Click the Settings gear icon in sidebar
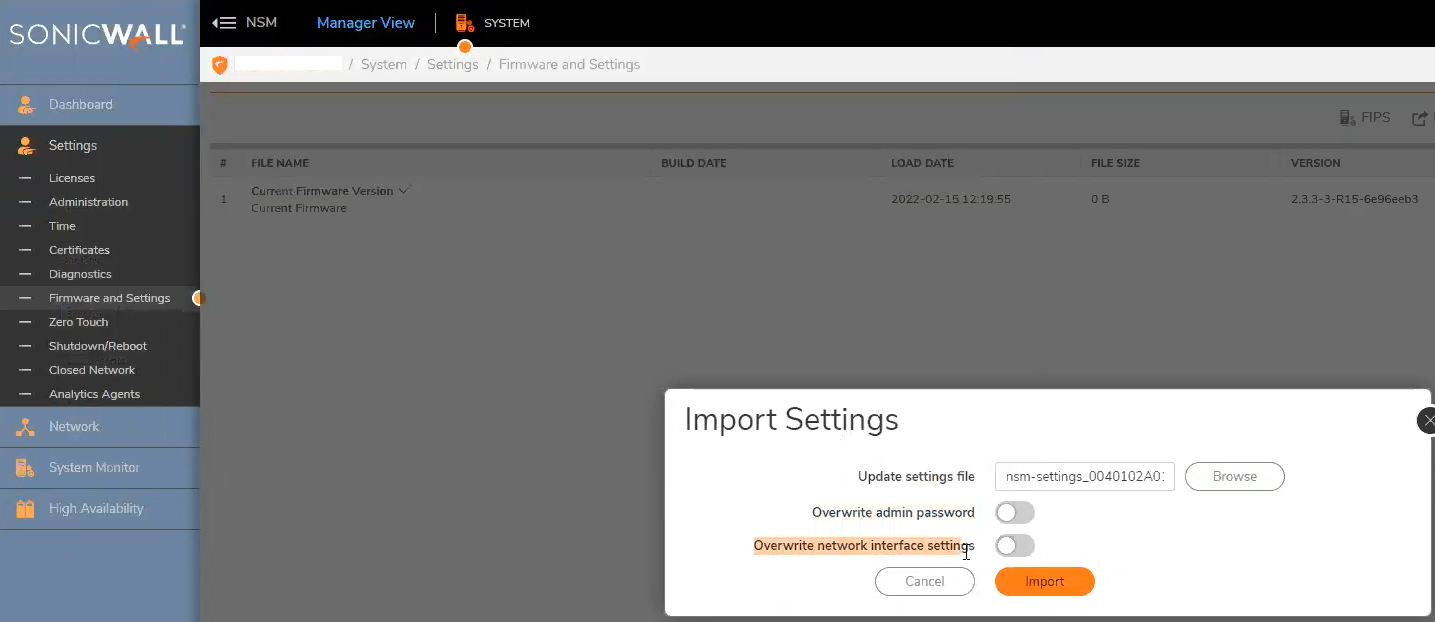The height and width of the screenshot is (622, 1435). [x=26, y=146]
